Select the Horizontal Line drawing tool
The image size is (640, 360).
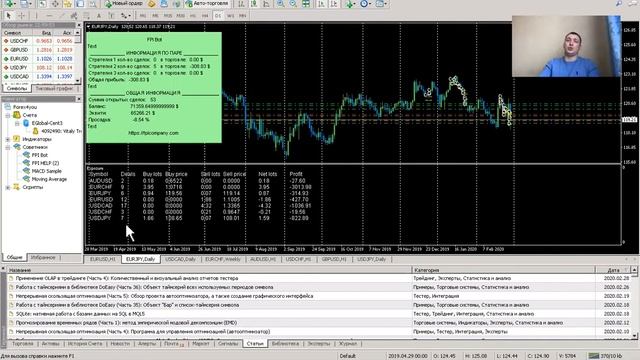(x=49, y=16)
